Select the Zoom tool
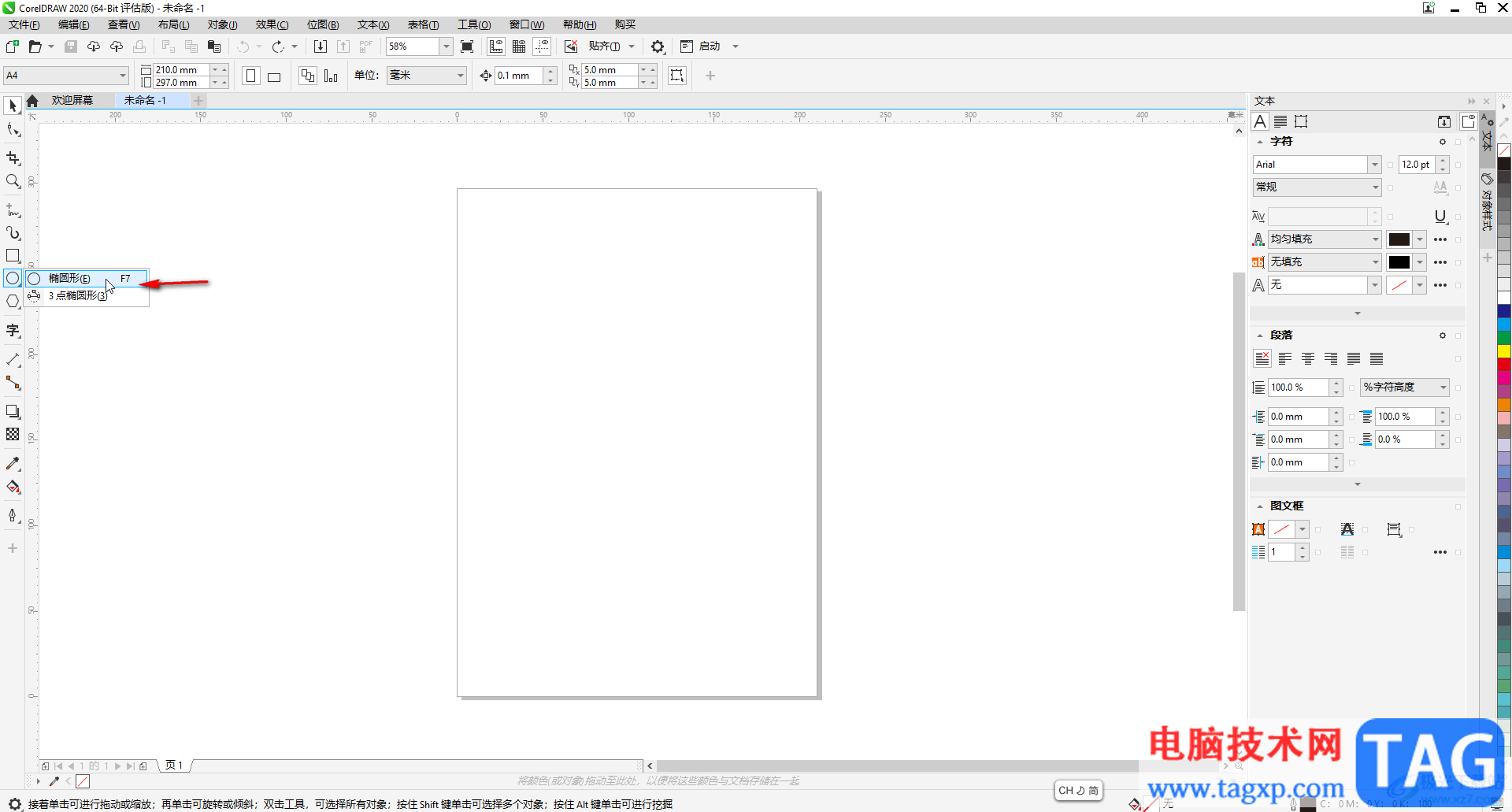Viewport: 1512px width, 812px height. [13, 181]
